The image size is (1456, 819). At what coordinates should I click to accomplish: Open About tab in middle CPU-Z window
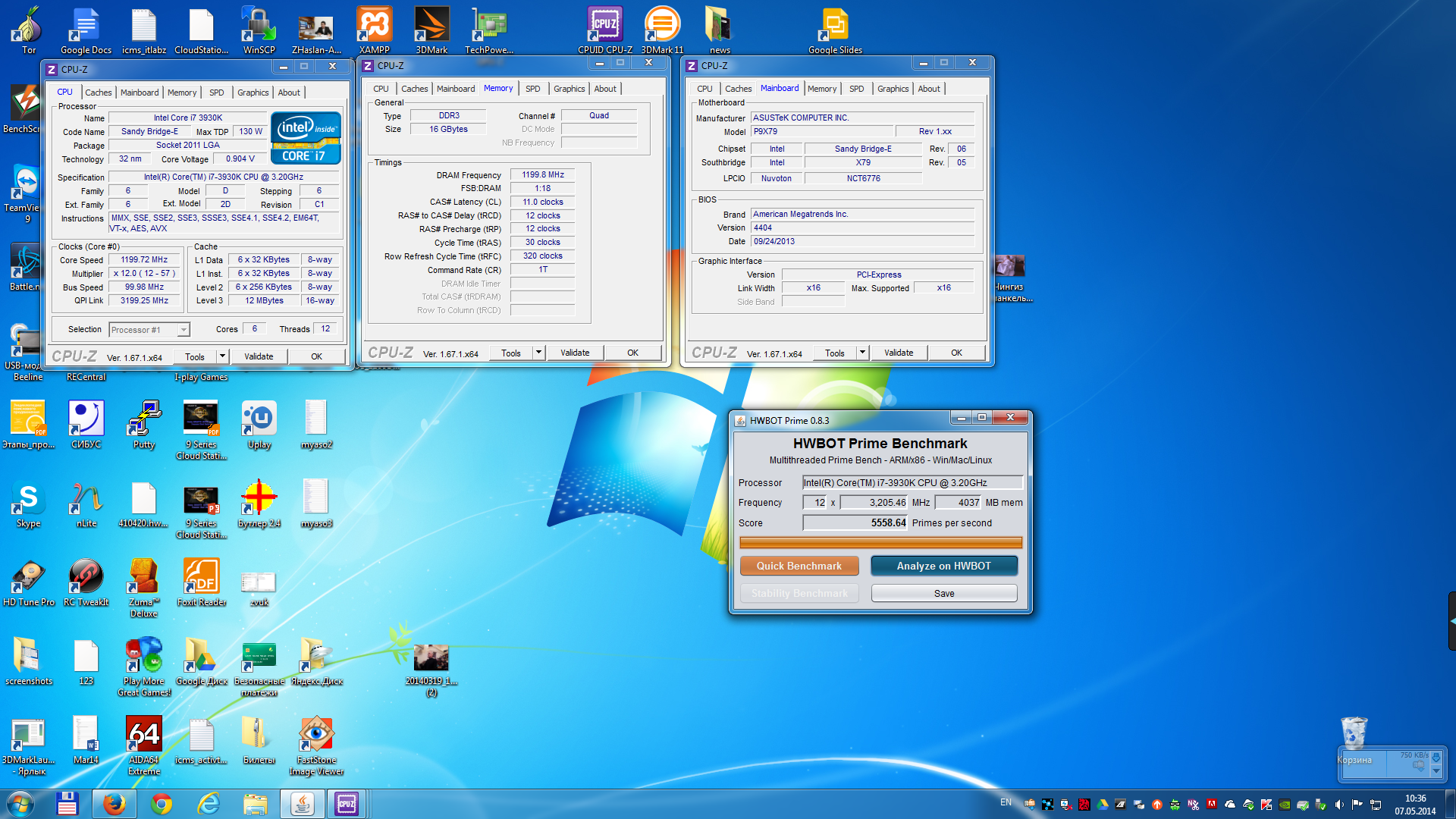[605, 89]
